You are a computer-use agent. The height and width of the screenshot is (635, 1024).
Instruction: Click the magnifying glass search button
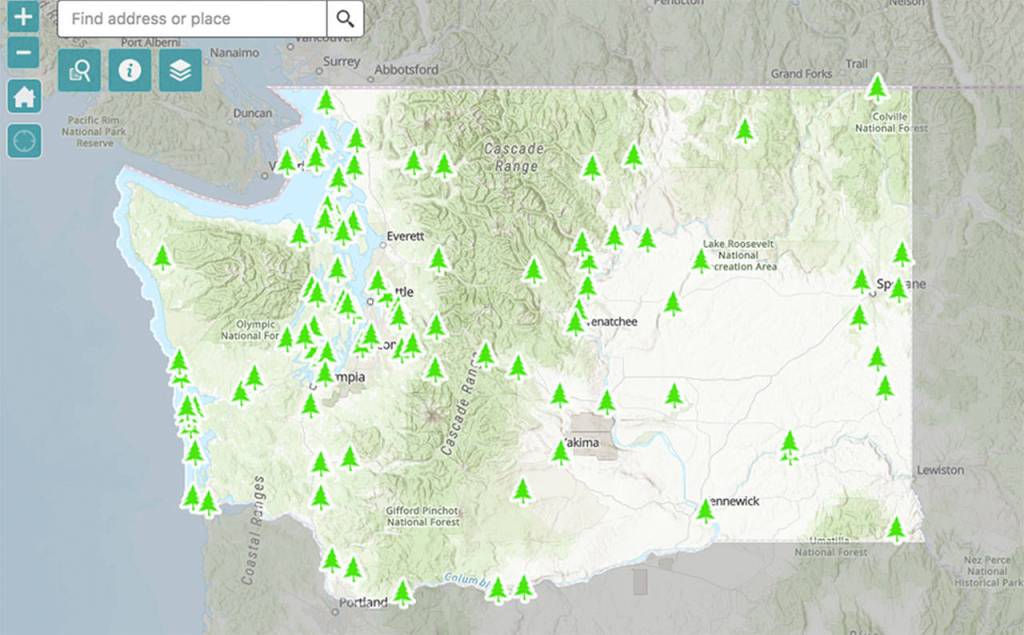click(345, 19)
